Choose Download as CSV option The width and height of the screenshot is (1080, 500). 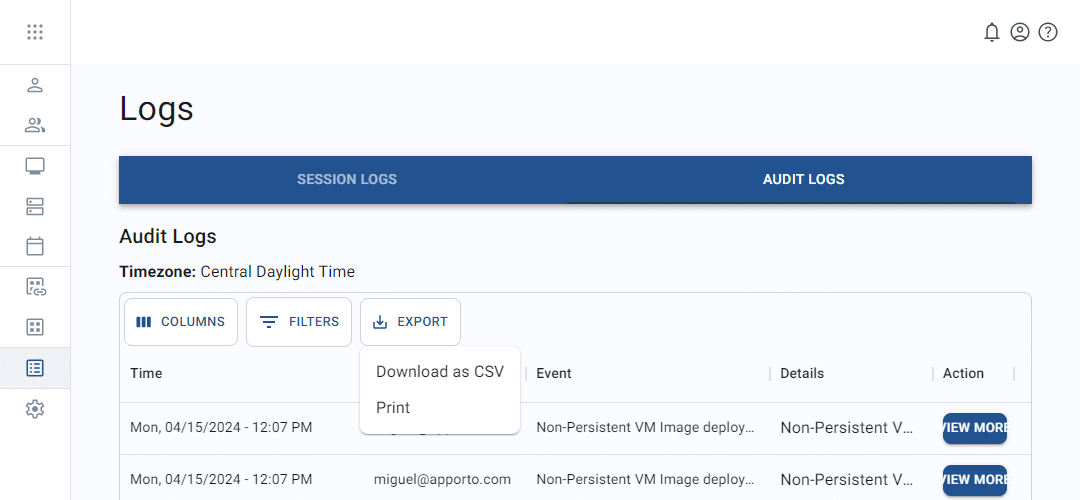[x=439, y=372]
